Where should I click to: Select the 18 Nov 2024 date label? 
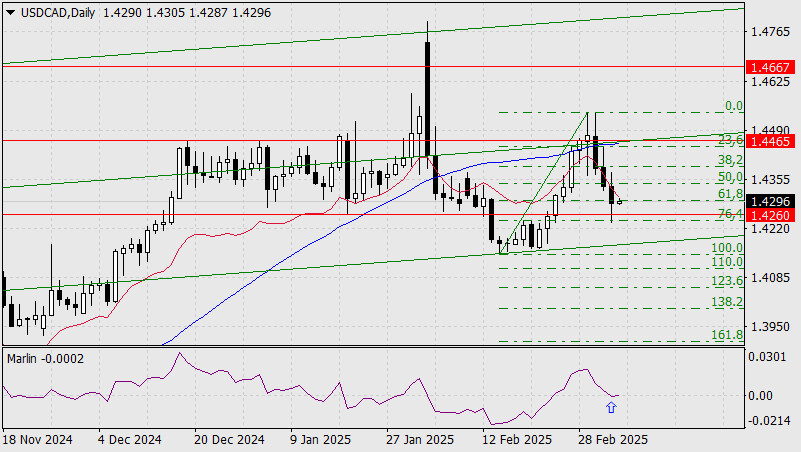[x=37, y=440]
